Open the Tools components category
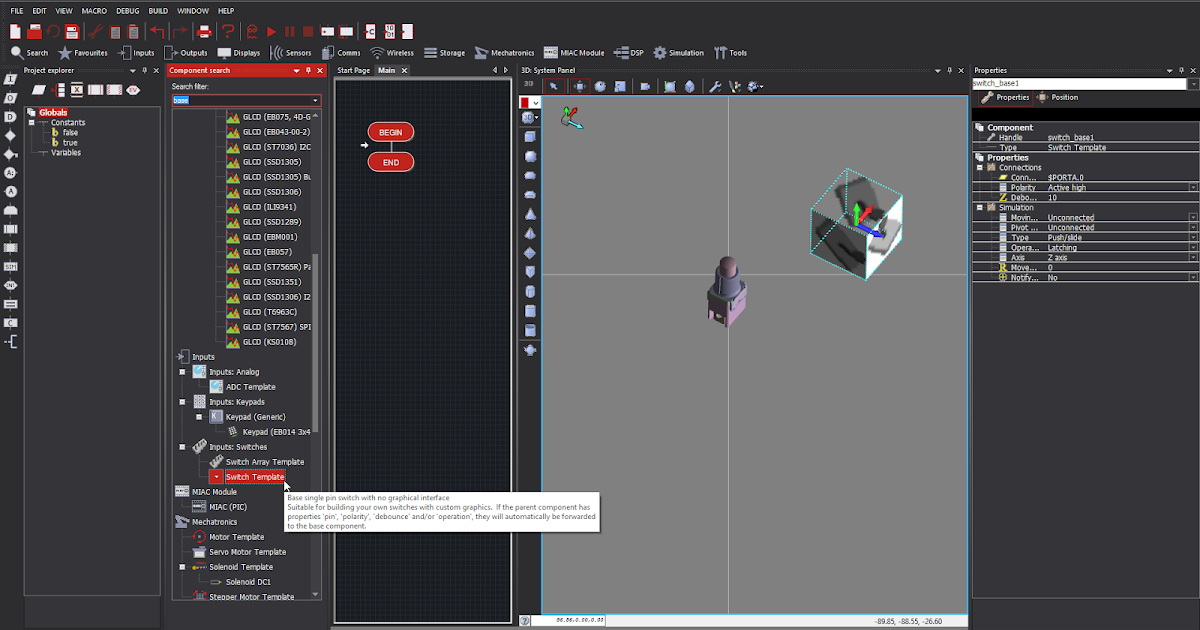1200x630 pixels. click(730, 53)
